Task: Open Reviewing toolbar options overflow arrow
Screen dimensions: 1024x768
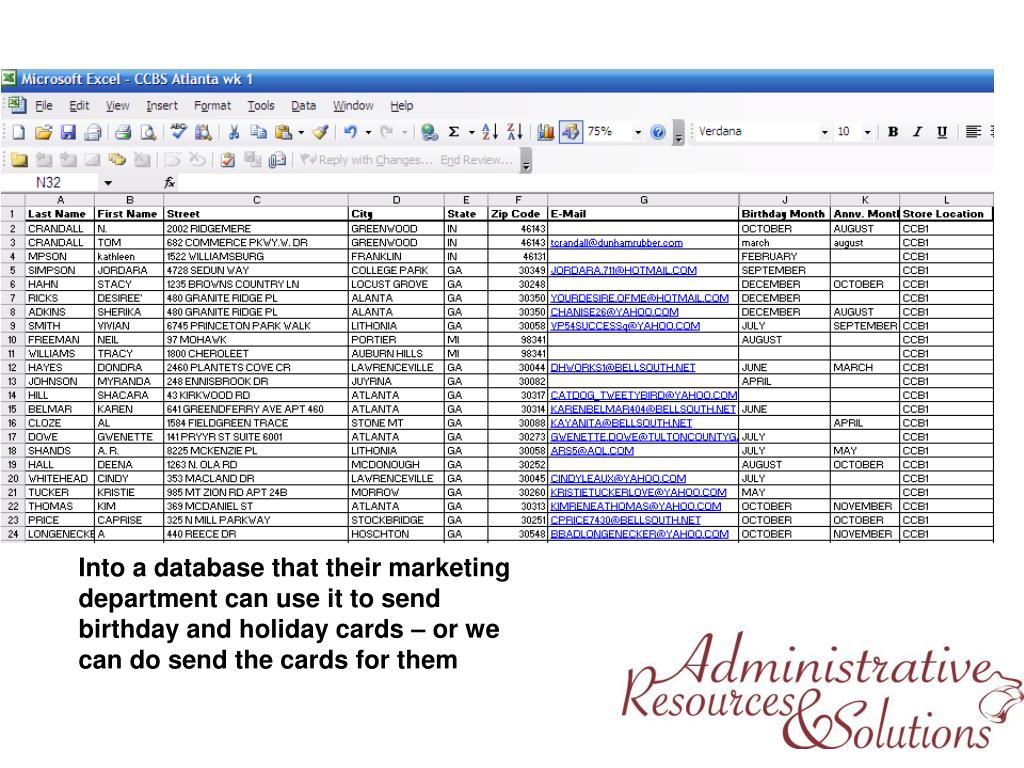Action: pyautogui.click(x=526, y=160)
